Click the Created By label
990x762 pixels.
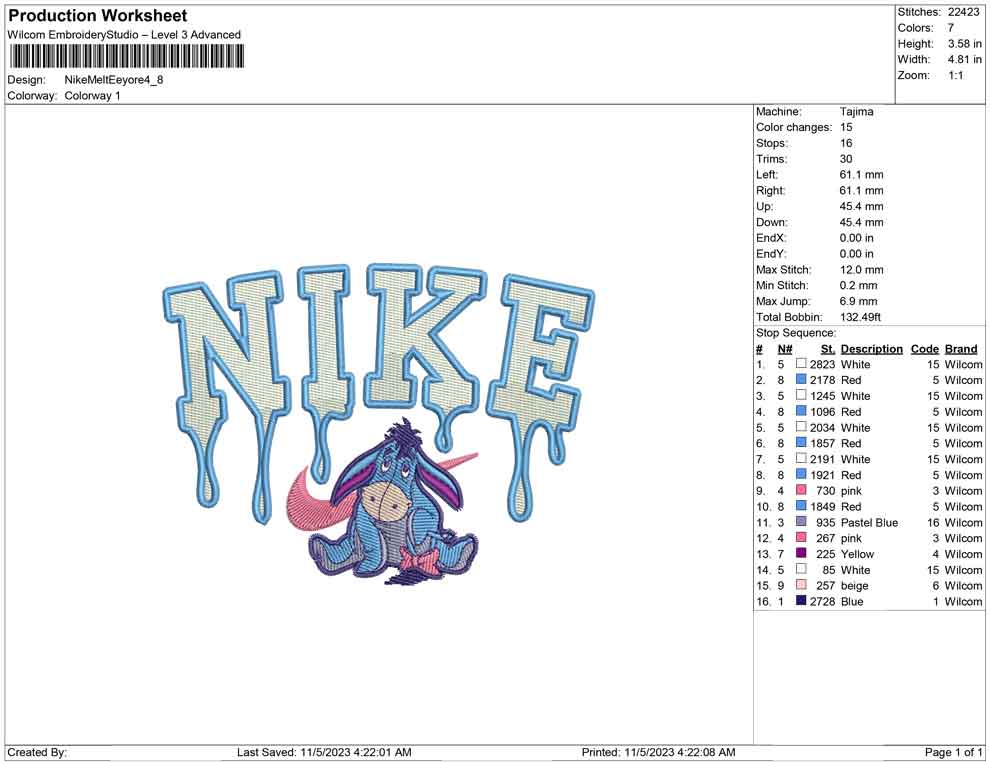(37, 752)
